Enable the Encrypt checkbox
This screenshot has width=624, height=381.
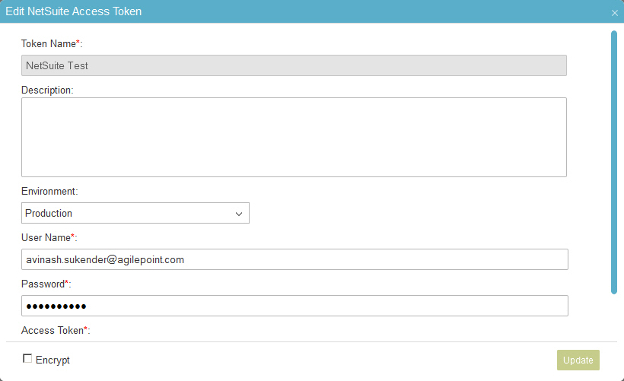point(27,359)
